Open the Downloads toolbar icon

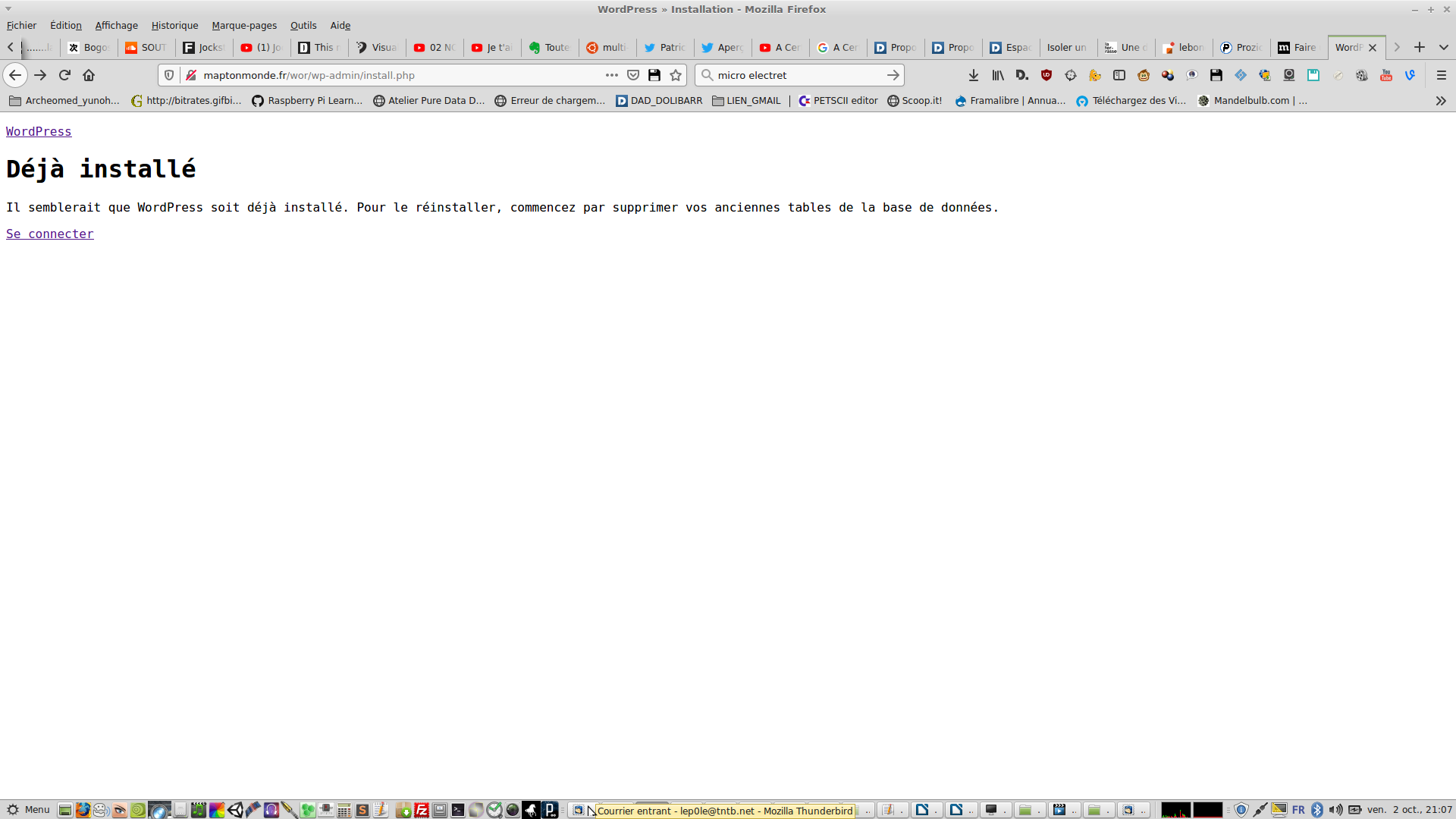click(x=974, y=75)
